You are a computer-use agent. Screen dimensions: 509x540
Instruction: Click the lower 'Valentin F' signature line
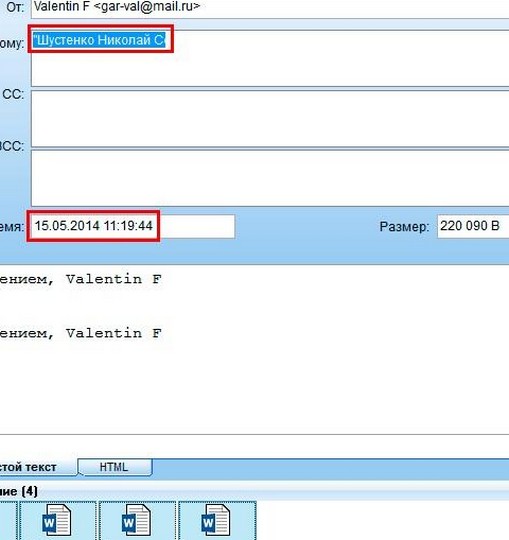pyautogui.click(x=81, y=333)
